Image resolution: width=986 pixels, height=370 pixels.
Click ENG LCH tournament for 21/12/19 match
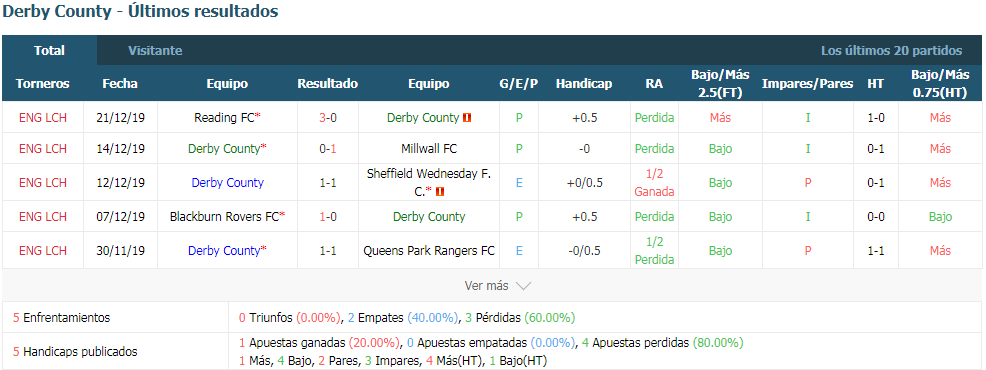[x=43, y=118]
